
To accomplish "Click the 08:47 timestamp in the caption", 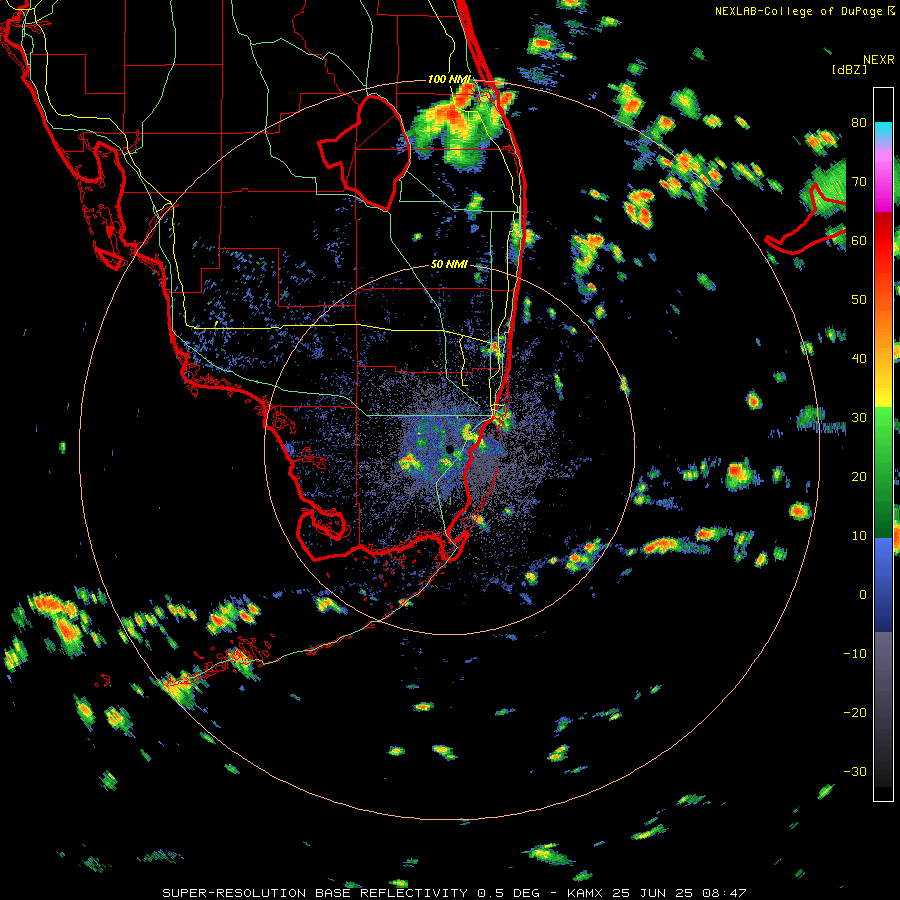I will (726, 893).
